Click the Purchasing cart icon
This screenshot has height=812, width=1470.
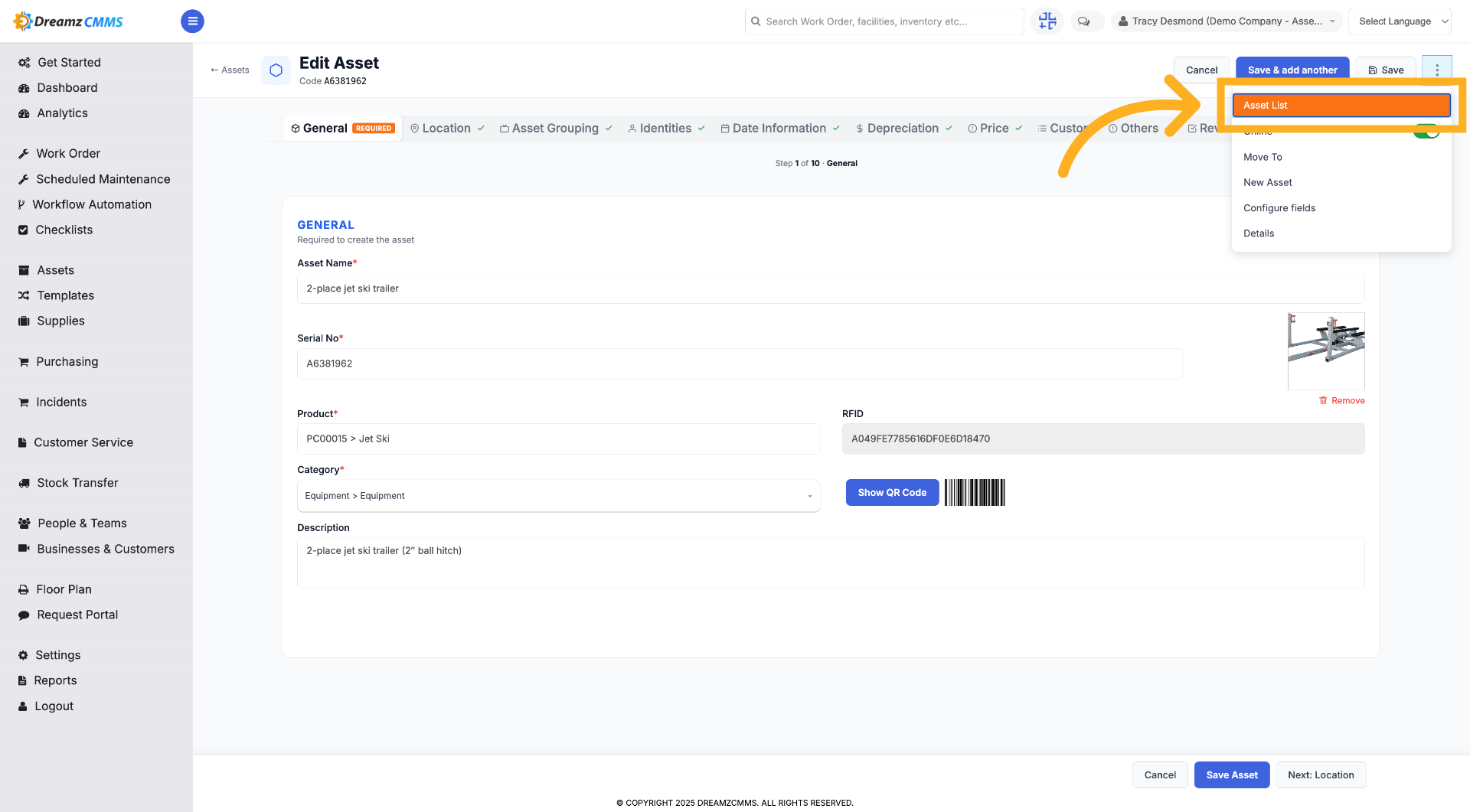[24, 362]
